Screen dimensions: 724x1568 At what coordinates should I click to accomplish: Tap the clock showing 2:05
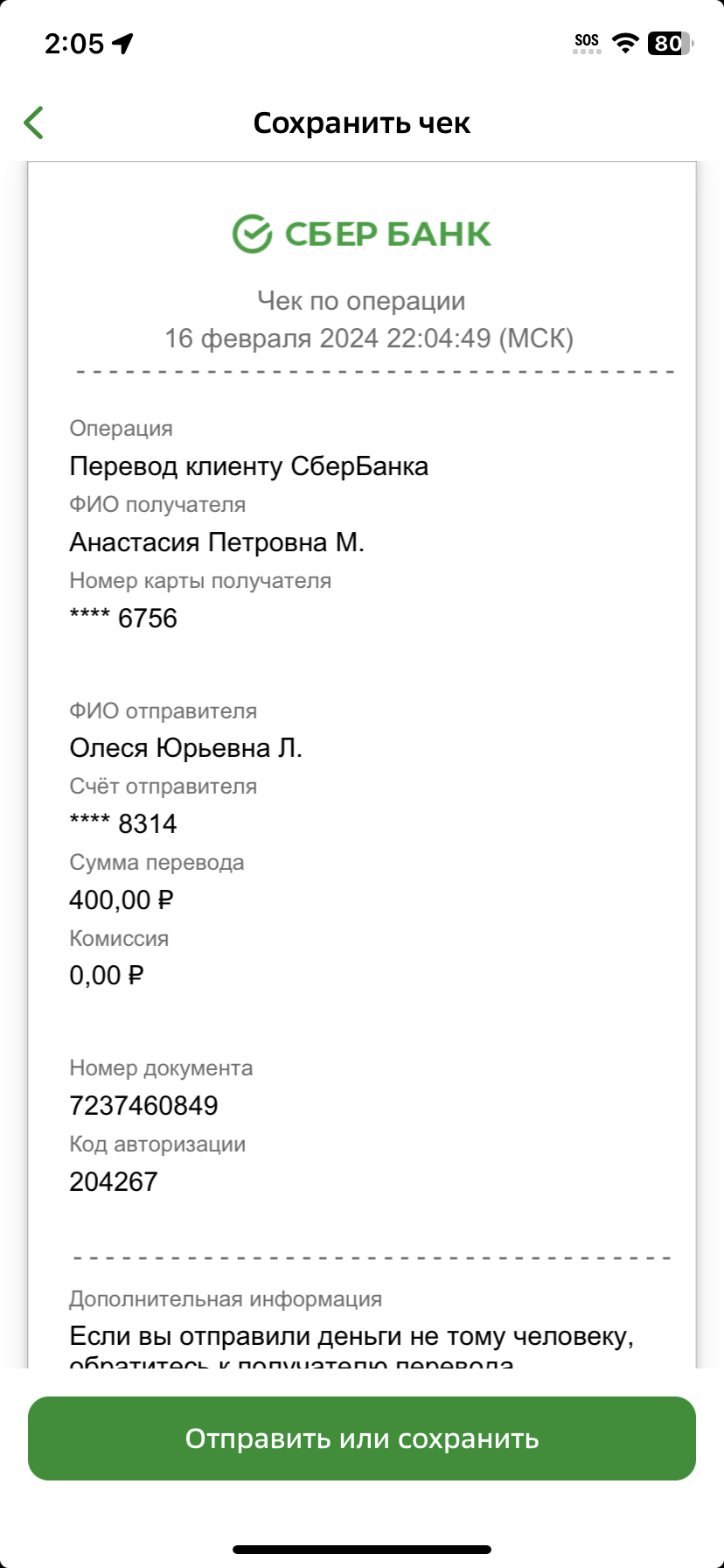pos(74,44)
